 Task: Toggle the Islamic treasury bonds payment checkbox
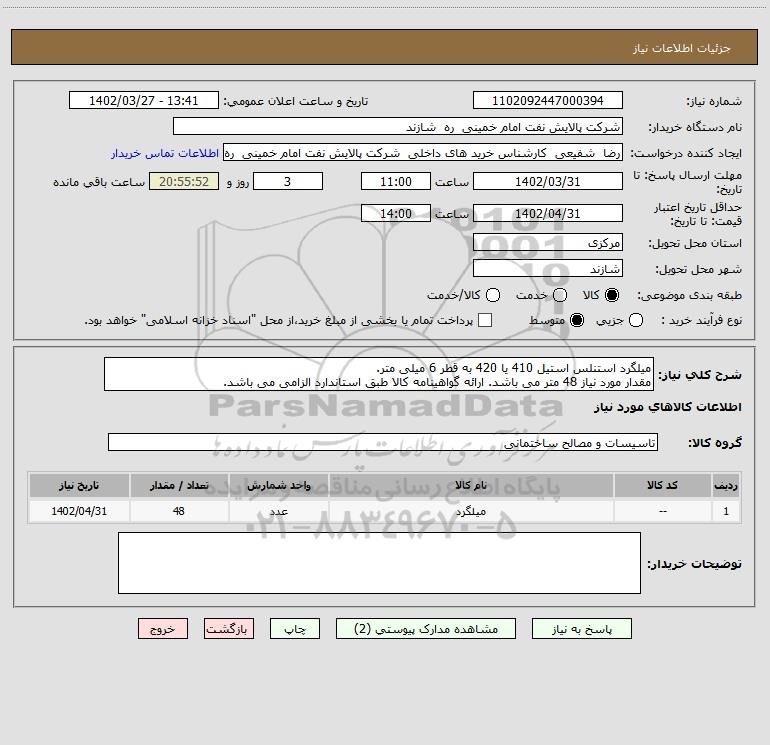[485, 320]
